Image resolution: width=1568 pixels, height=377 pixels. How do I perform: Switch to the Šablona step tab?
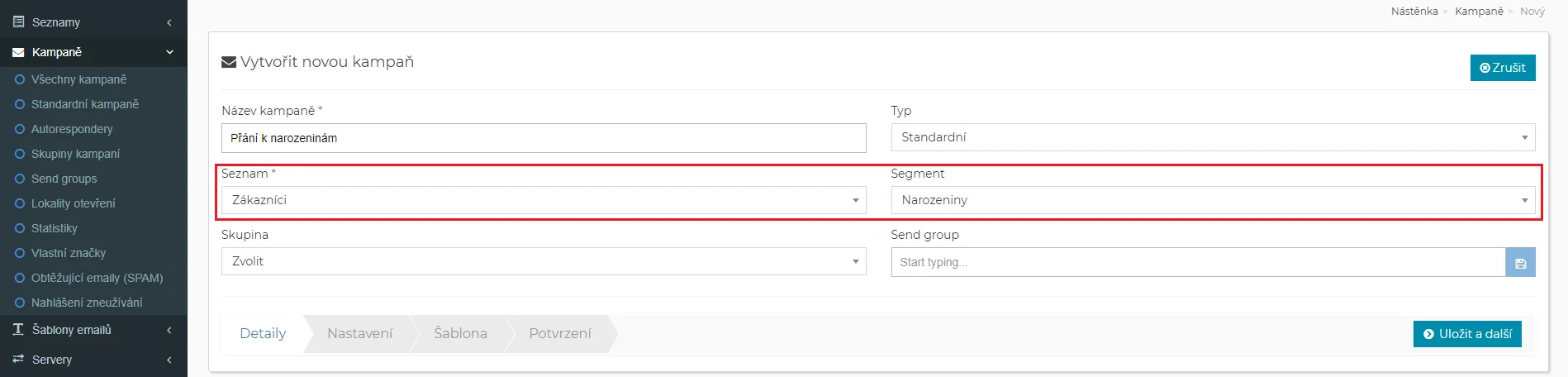(460, 334)
